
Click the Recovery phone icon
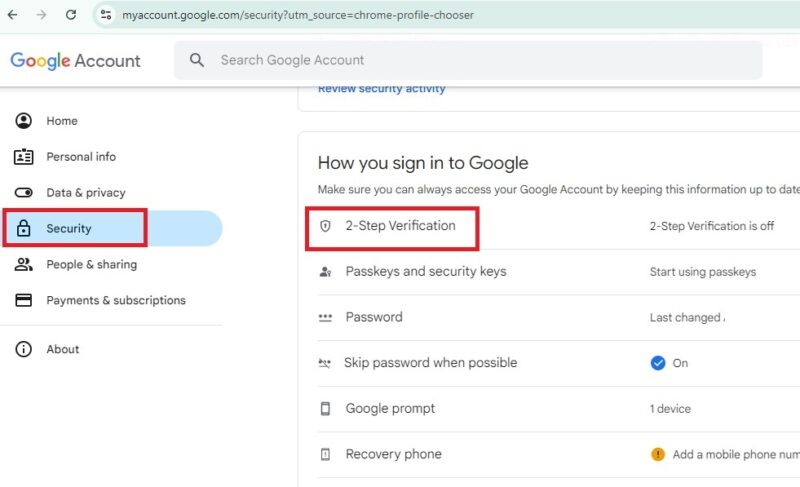click(x=325, y=455)
